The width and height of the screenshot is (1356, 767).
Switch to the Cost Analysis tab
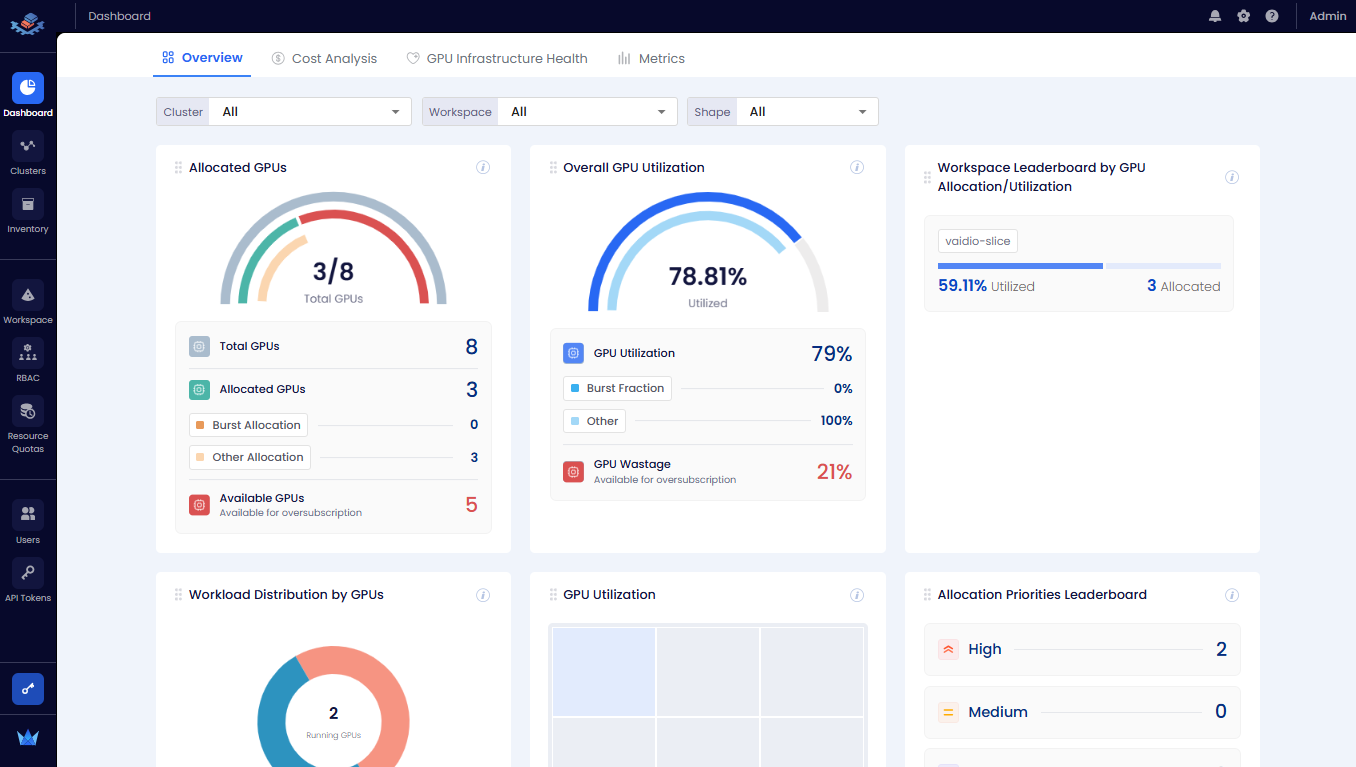[324, 59]
